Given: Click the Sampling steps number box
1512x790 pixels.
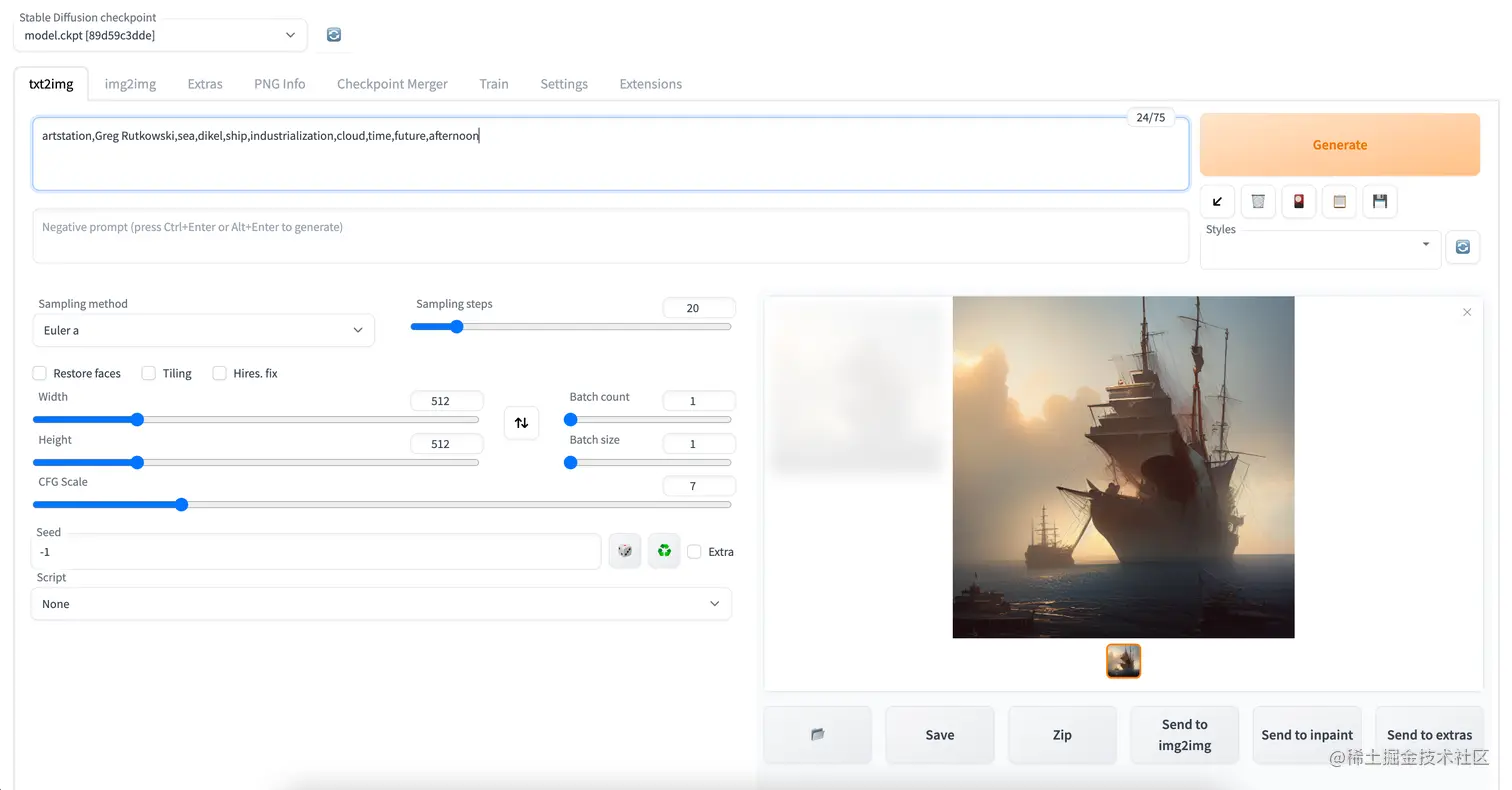Looking at the screenshot, I should [699, 308].
